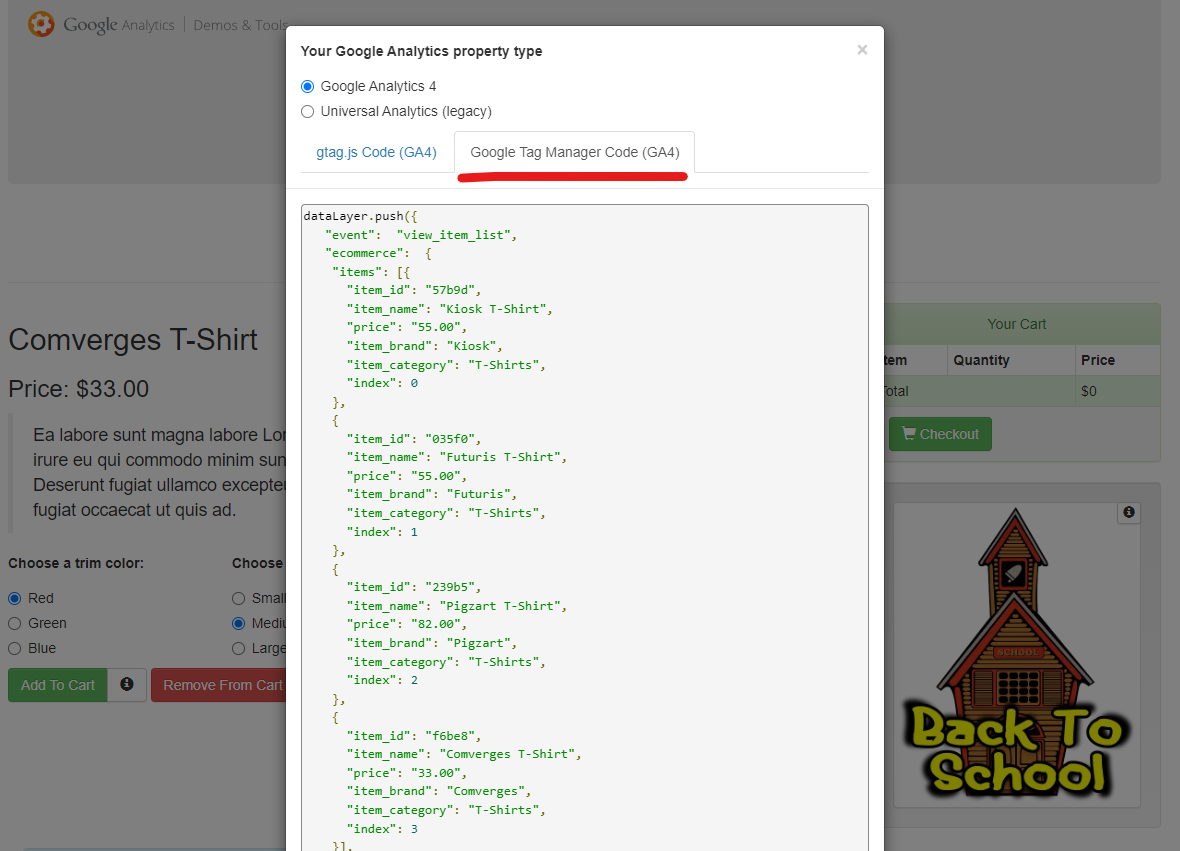Click the Price: $33.00 text
This screenshot has height=851, width=1180.
pos(78,388)
